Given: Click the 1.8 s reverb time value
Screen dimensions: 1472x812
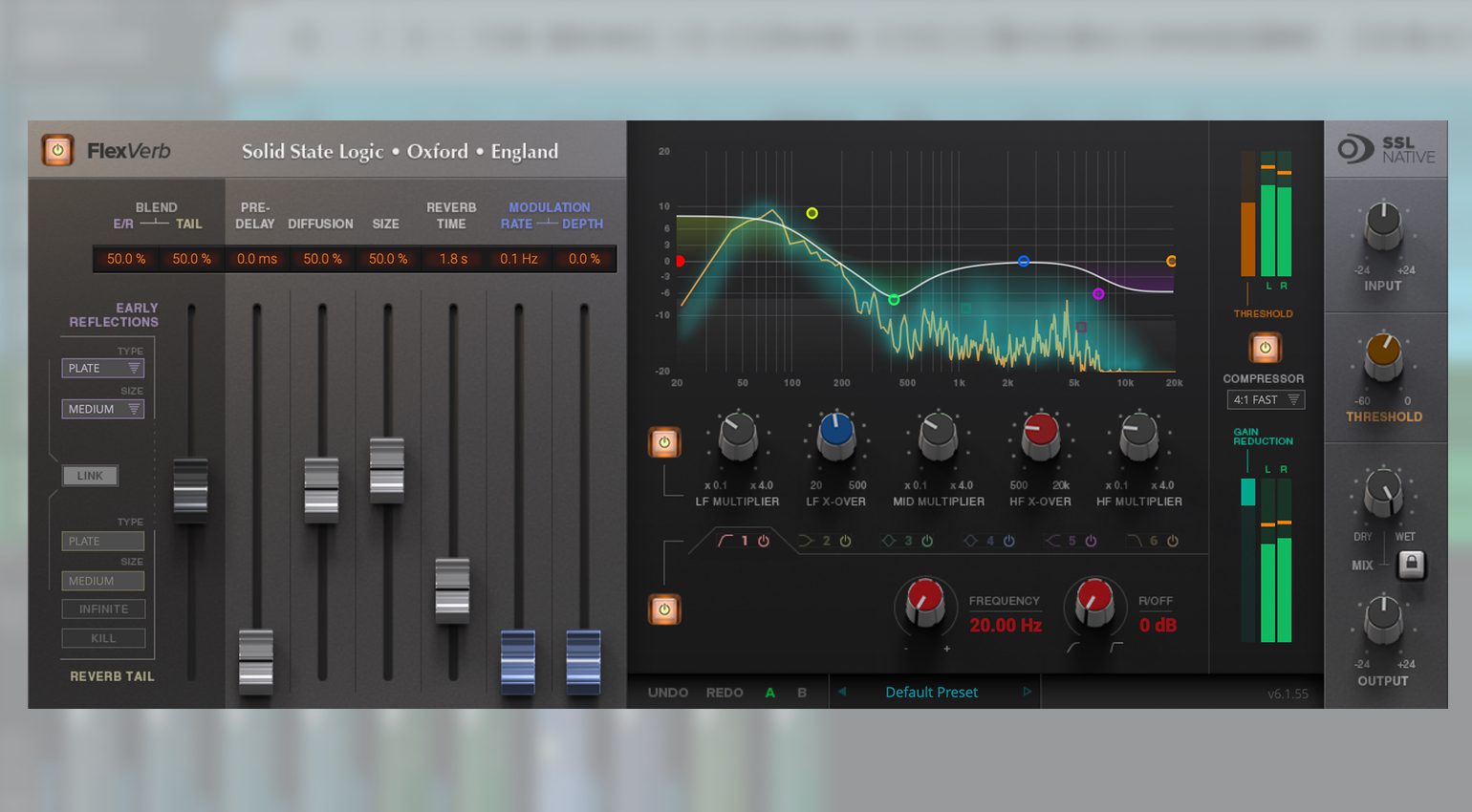Looking at the screenshot, I should click(x=454, y=259).
